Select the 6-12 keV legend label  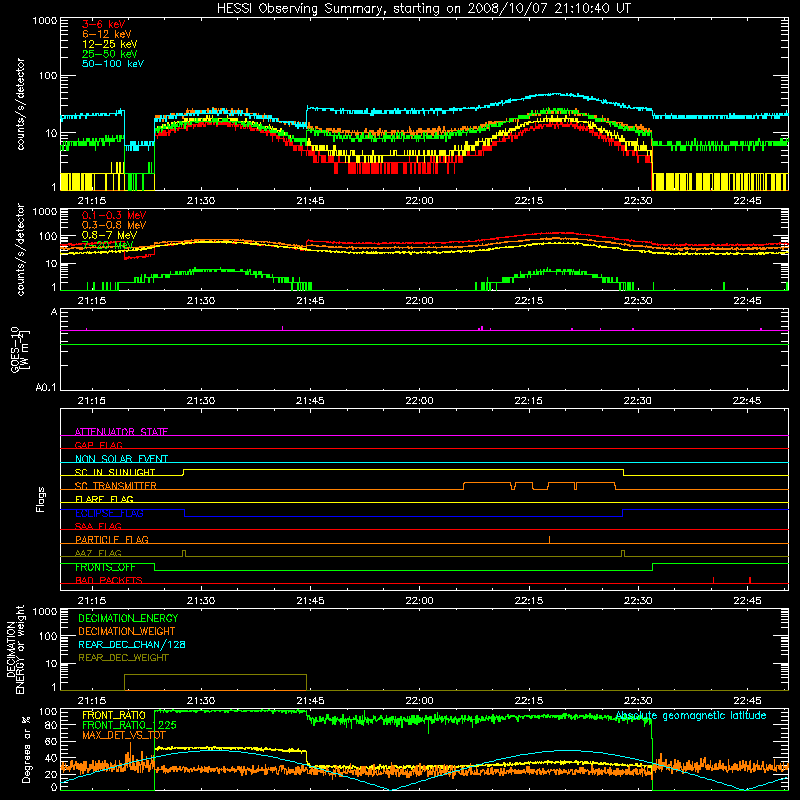[x=107, y=34]
